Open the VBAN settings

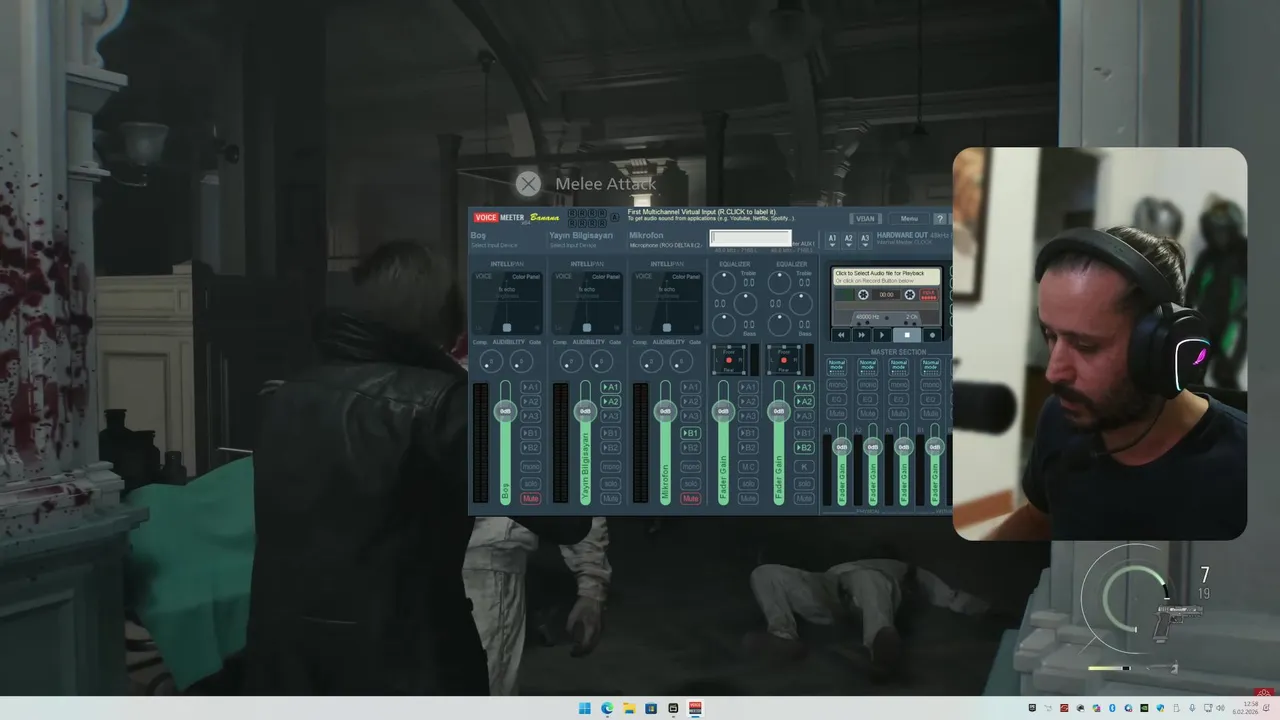pyautogui.click(x=865, y=218)
